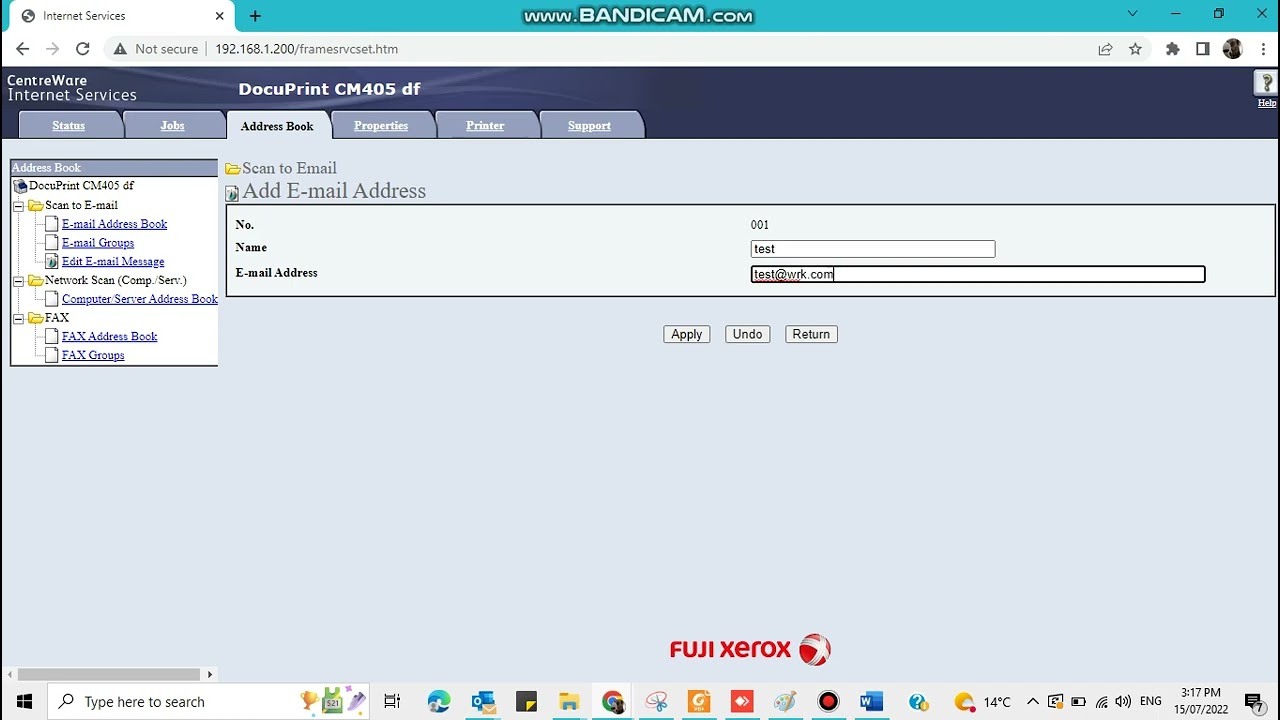The image size is (1280, 720).
Task: Go back with the browser back arrow
Action: point(23,49)
